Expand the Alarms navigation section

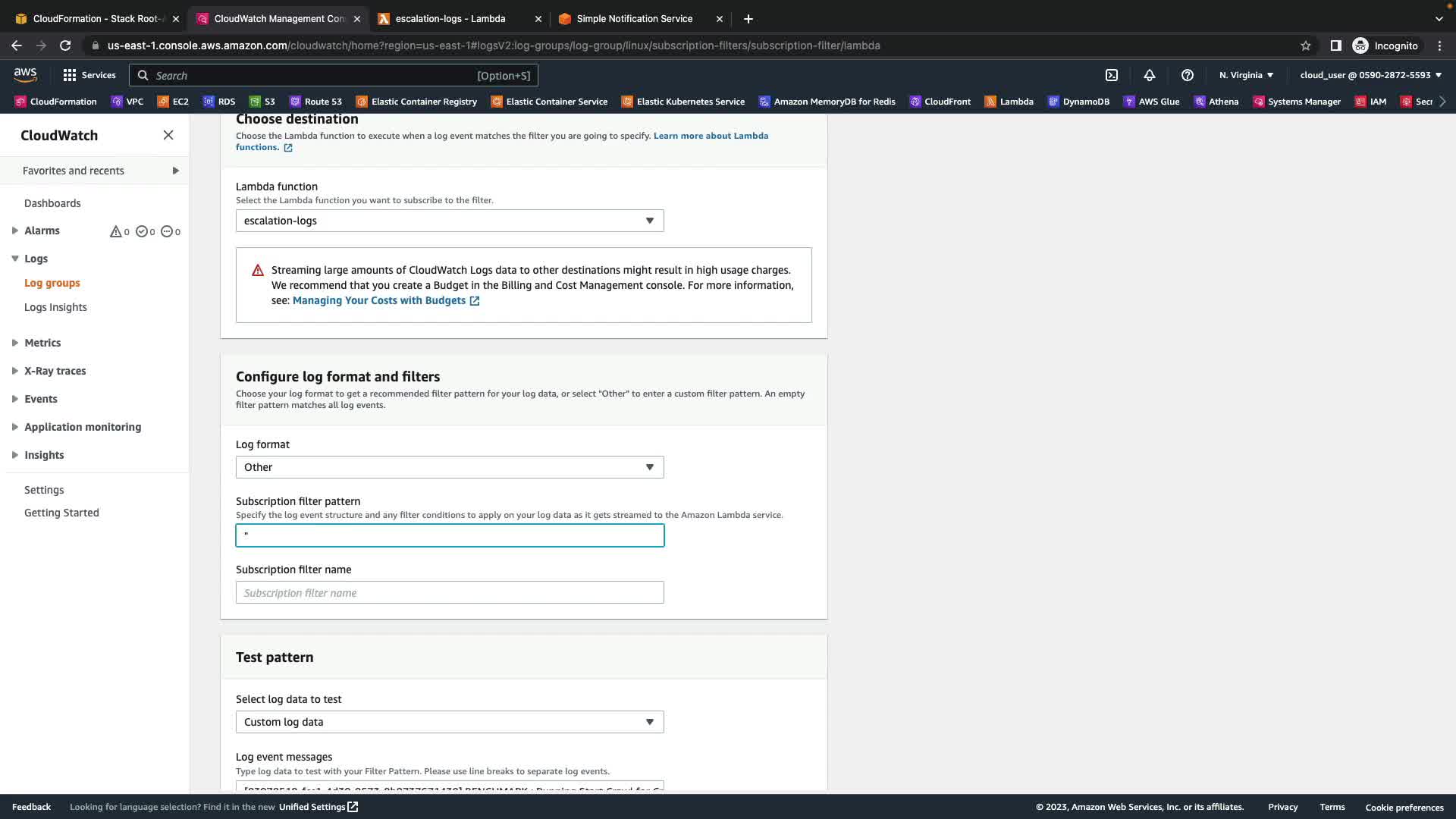[14, 231]
